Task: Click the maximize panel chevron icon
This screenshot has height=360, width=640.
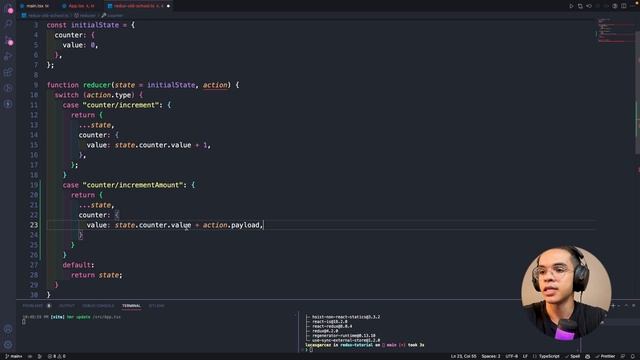Action: tap(627, 305)
